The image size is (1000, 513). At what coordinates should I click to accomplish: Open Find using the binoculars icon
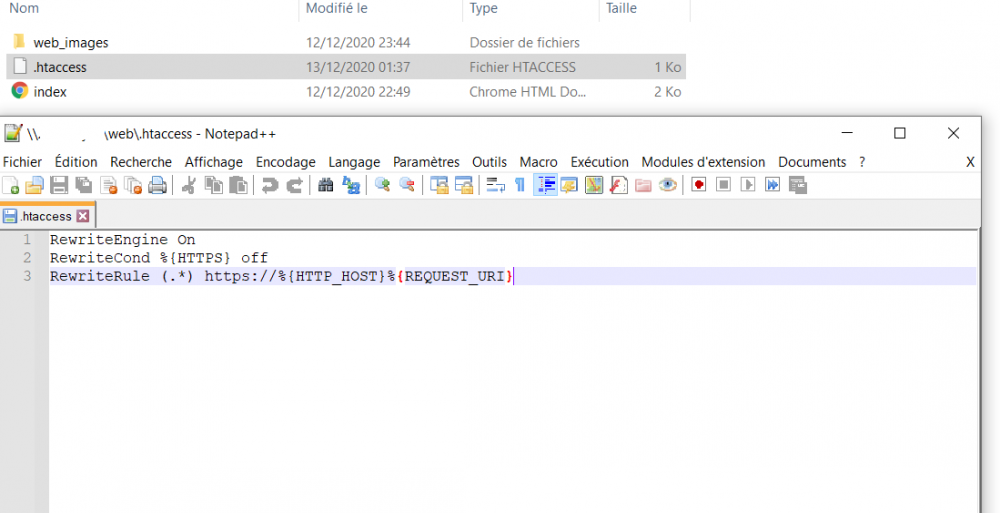(326, 186)
